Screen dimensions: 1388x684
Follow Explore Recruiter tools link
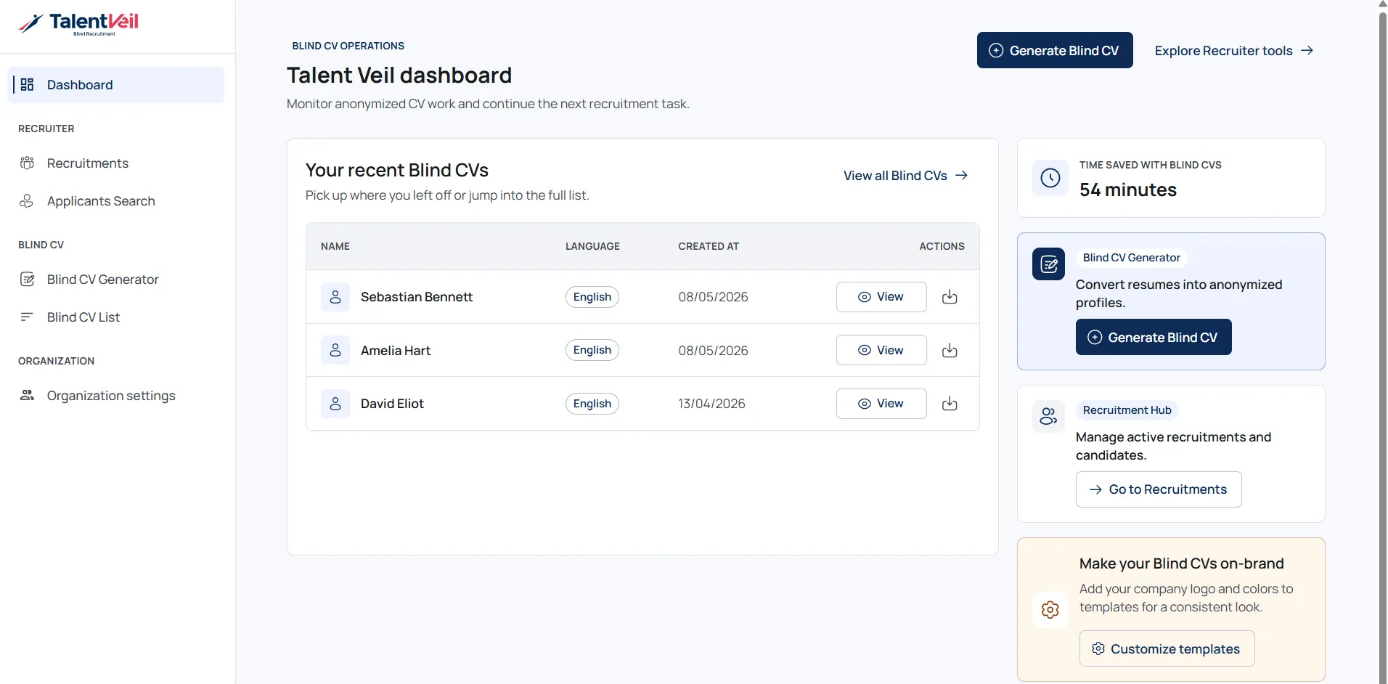tap(1234, 51)
